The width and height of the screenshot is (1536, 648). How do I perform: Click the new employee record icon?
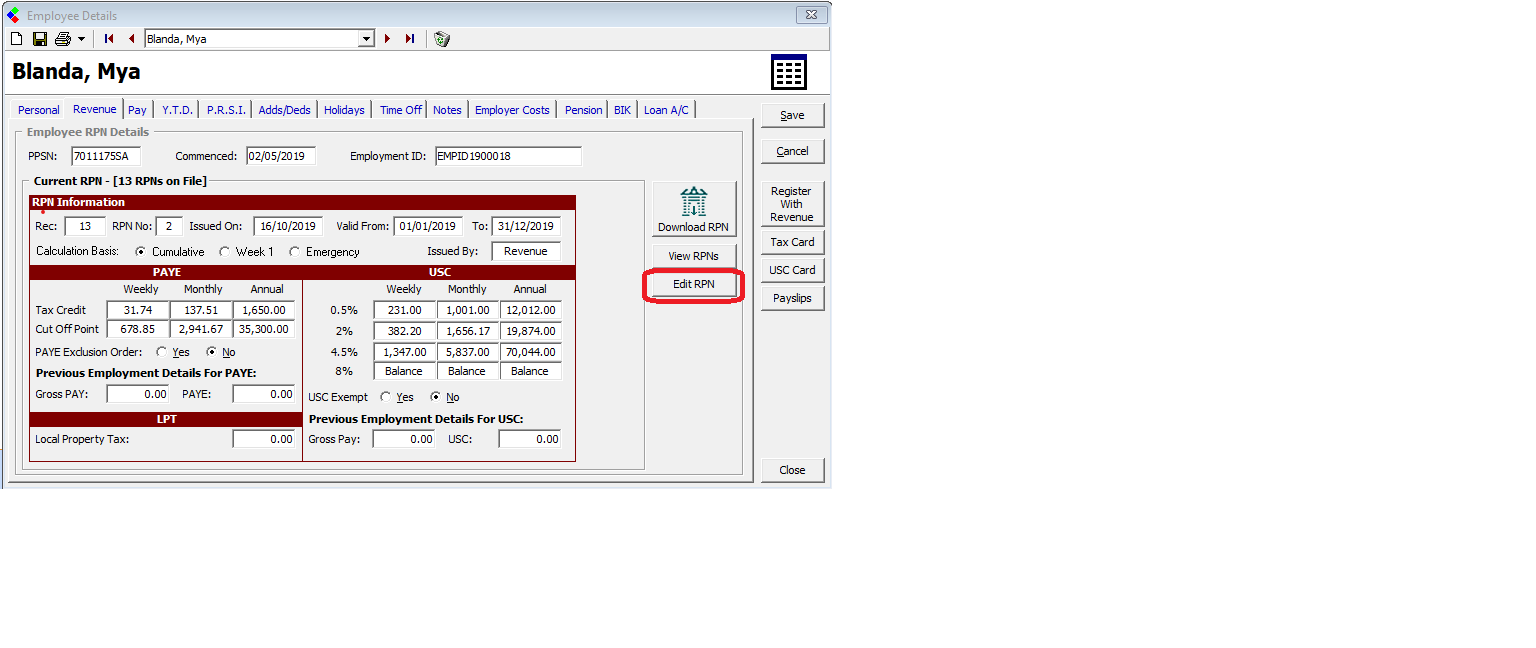(x=16, y=39)
